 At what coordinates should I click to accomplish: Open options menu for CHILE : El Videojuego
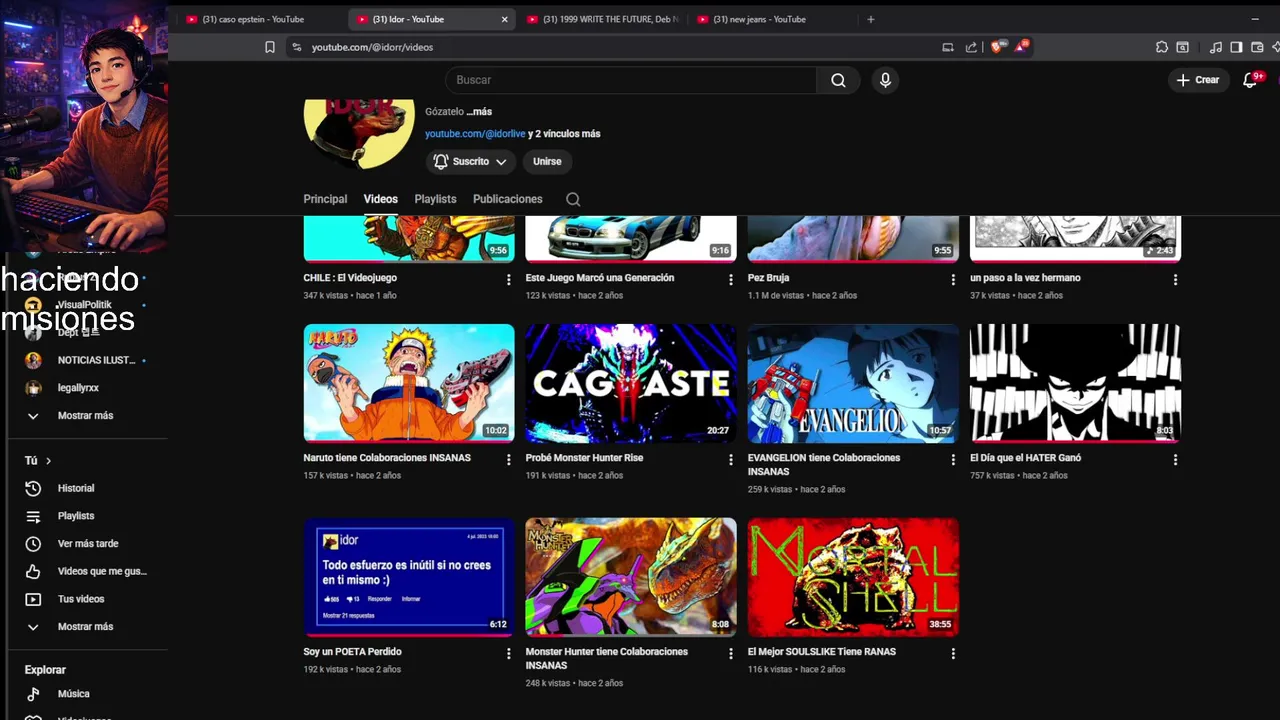(508, 280)
